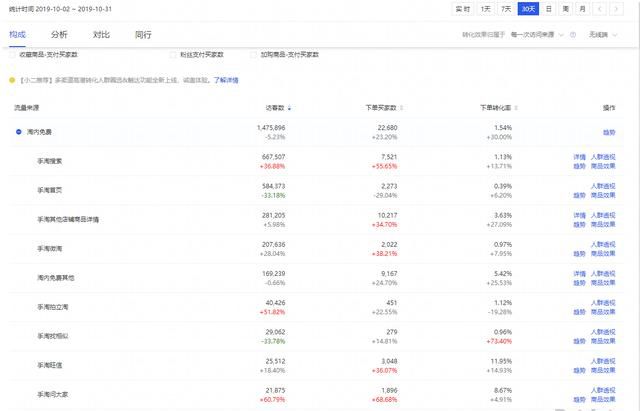Switch to 分析 tab
Screen dimensions: 640x411
coord(59,34)
